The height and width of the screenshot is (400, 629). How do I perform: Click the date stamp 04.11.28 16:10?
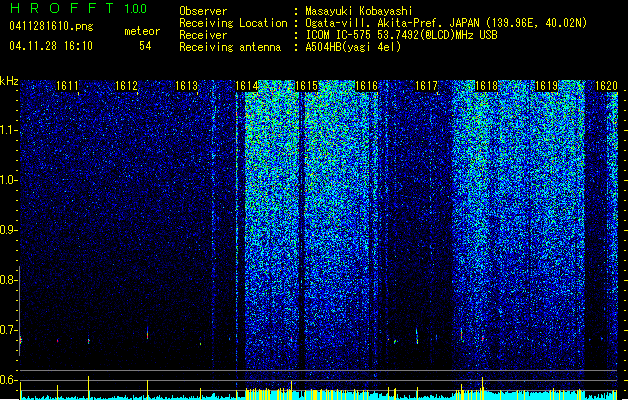tap(51, 46)
